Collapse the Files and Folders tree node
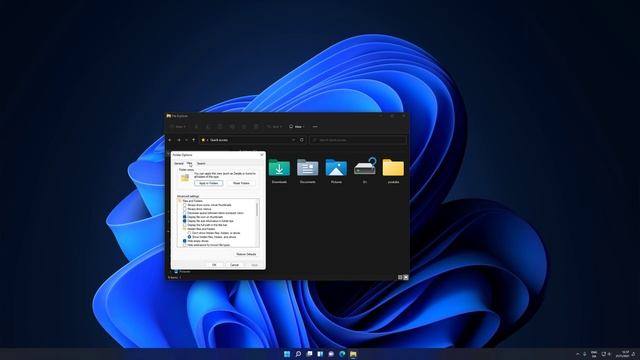Viewport: 640px width, 360px height. point(180,201)
